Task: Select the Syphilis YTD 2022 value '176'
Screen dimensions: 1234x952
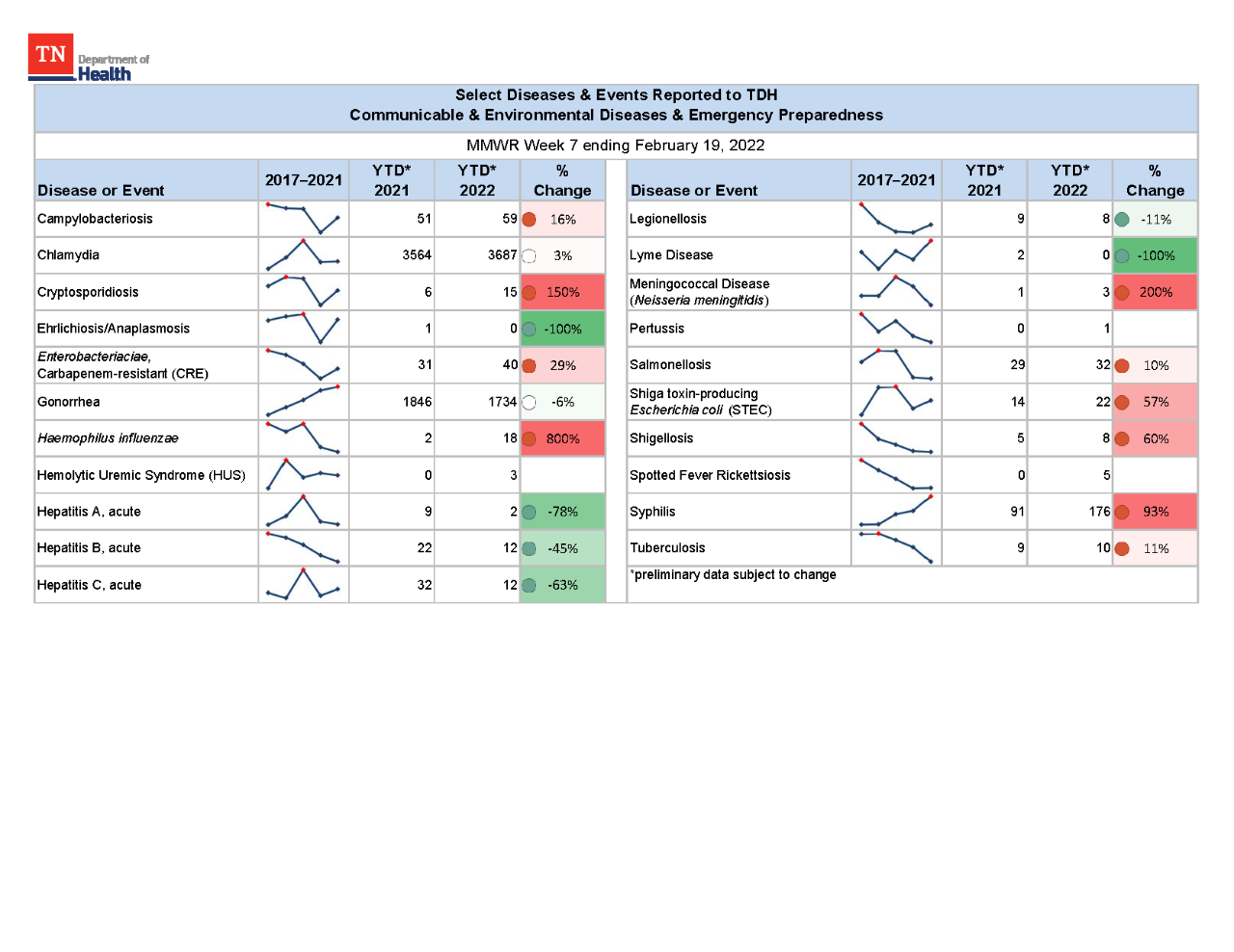Action: (1100, 512)
